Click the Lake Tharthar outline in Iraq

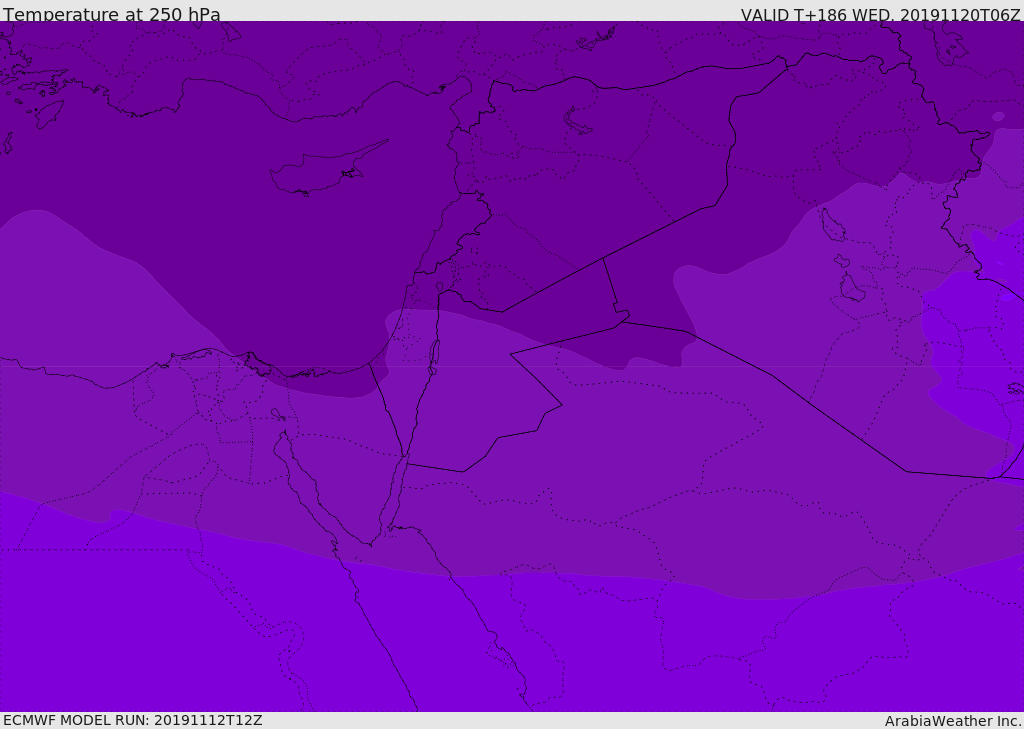click(x=832, y=225)
